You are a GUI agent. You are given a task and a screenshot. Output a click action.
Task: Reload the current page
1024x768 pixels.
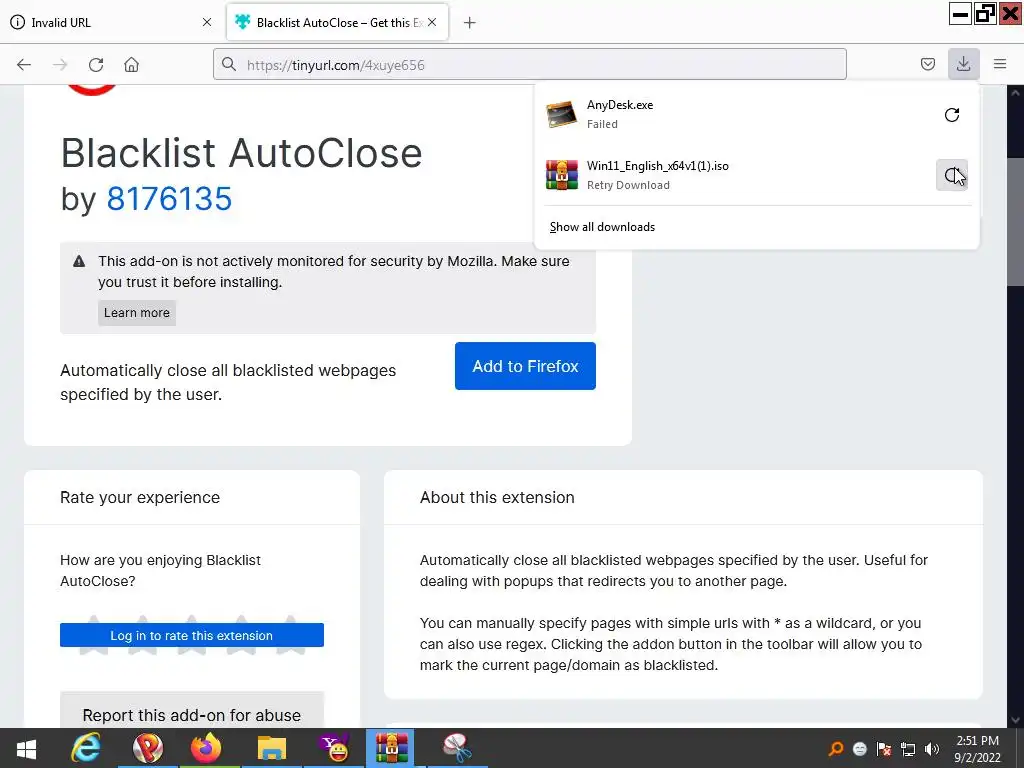pyautogui.click(x=96, y=65)
